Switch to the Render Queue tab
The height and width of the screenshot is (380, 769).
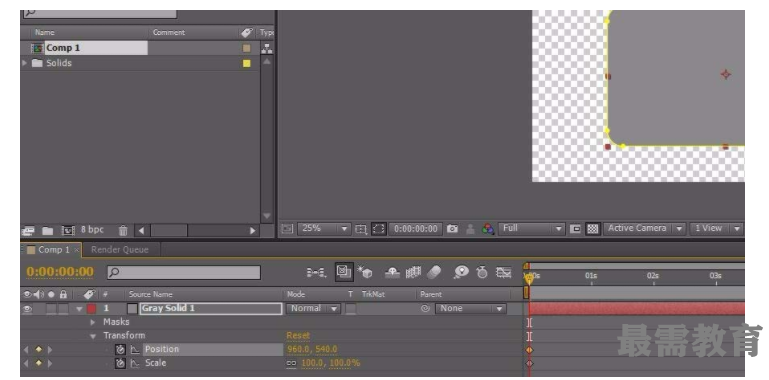(120, 250)
